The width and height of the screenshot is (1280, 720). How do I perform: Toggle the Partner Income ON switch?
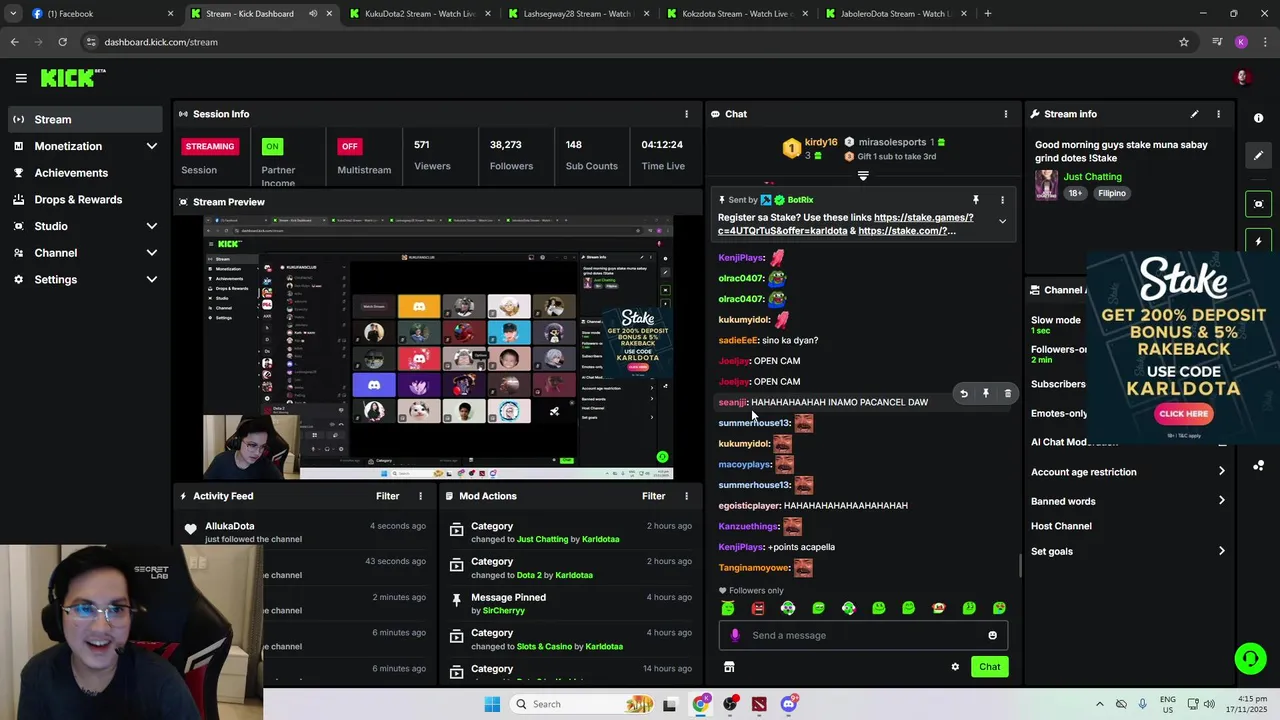[x=271, y=146]
